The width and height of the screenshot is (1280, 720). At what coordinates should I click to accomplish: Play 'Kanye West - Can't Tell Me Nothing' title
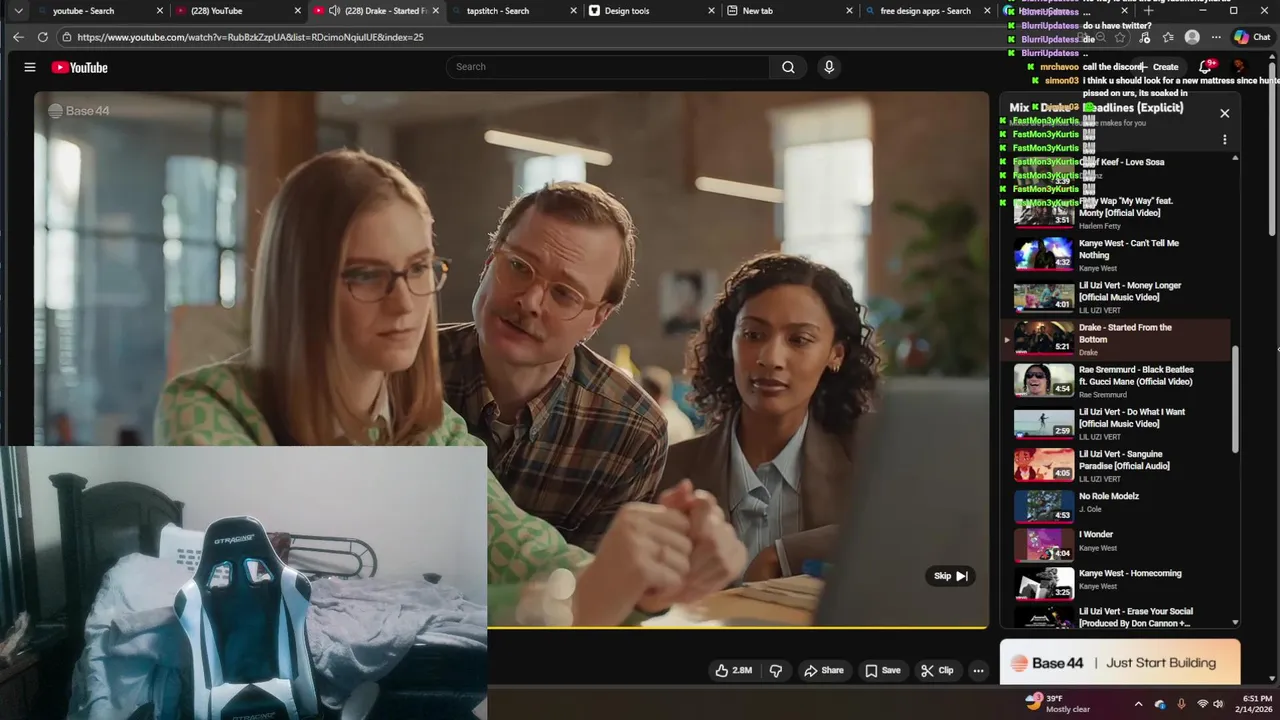[x=1128, y=249]
